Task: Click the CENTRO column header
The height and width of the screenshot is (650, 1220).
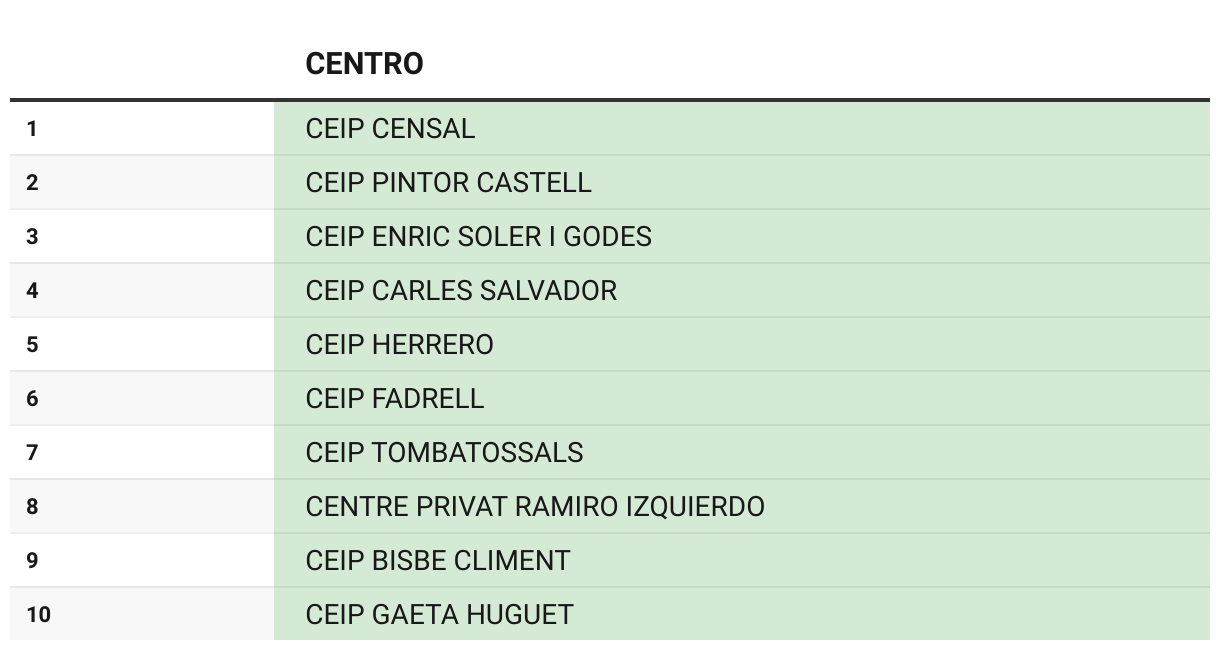Action: coord(742,64)
